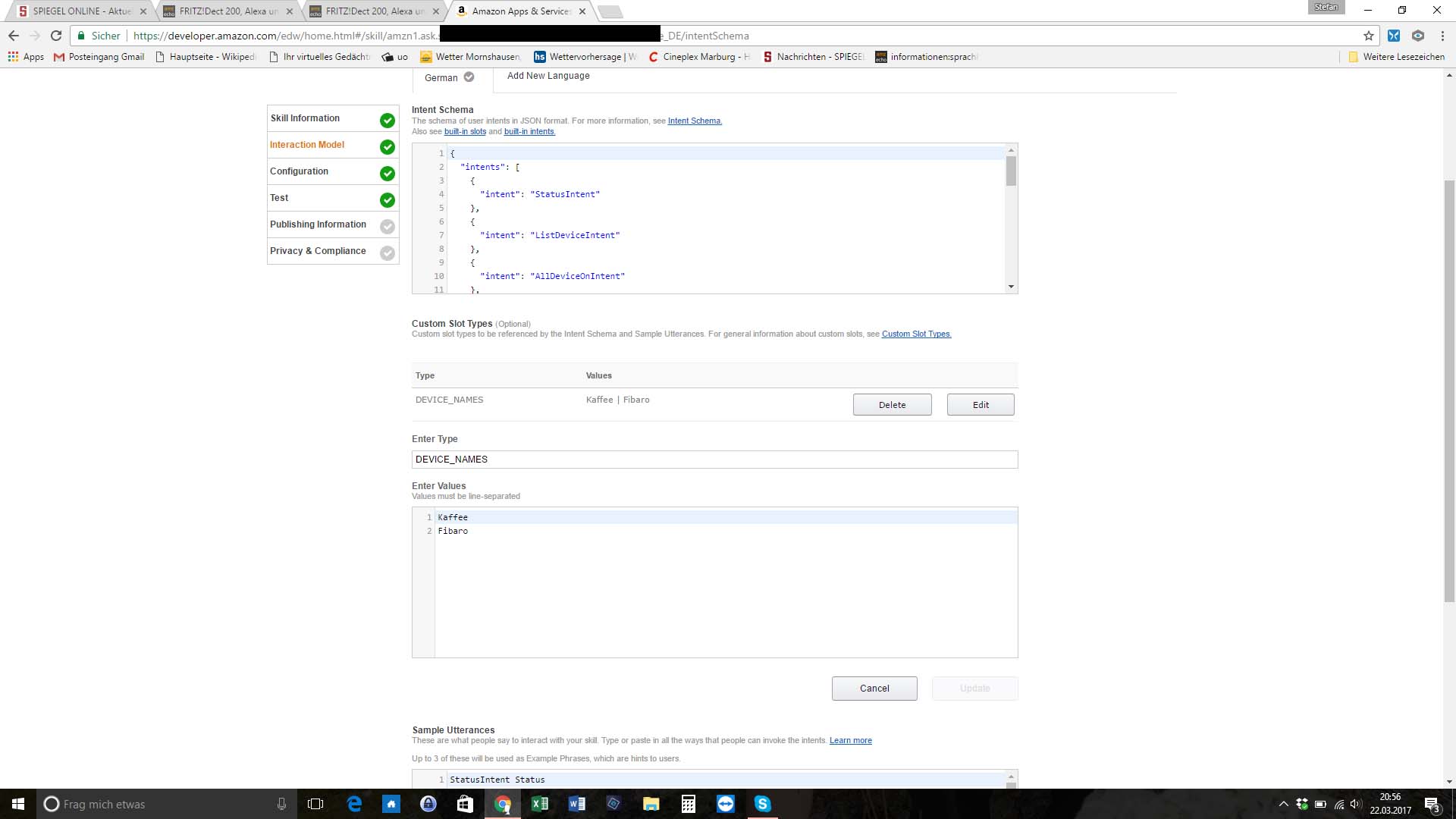Open Calculator from the taskbar
The height and width of the screenshot is (819, 1456).
tap(688, 804)
